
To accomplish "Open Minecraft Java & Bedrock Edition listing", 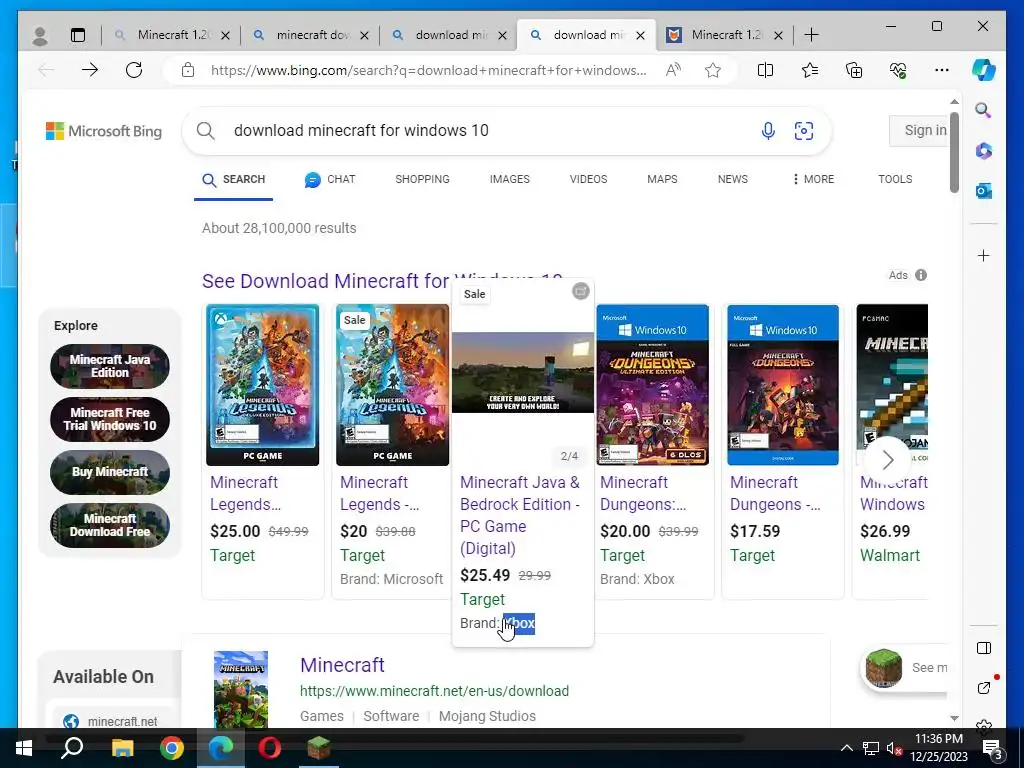I will click(x=520, y=515).
